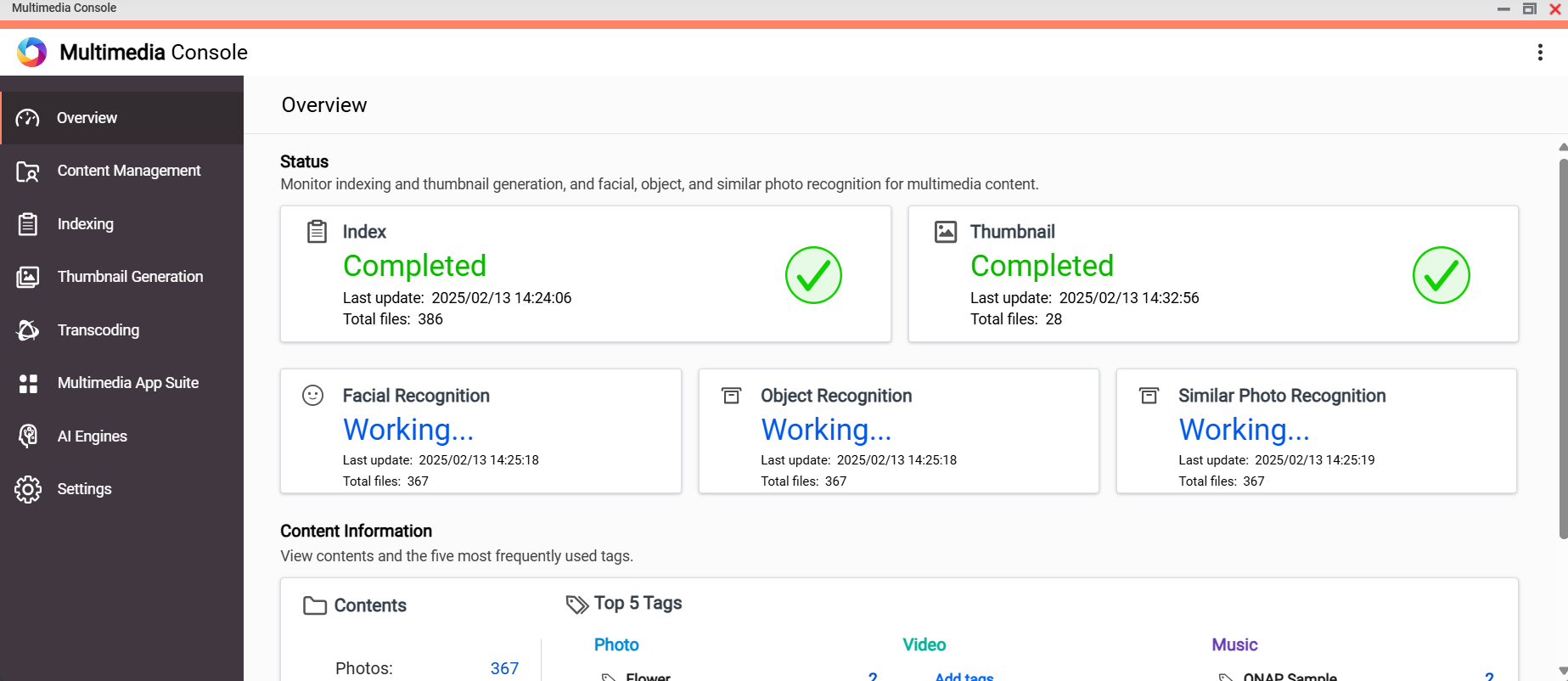Click the AI Engines head icon
Viewport: 1568px width, 681px height.
[28, 436]
